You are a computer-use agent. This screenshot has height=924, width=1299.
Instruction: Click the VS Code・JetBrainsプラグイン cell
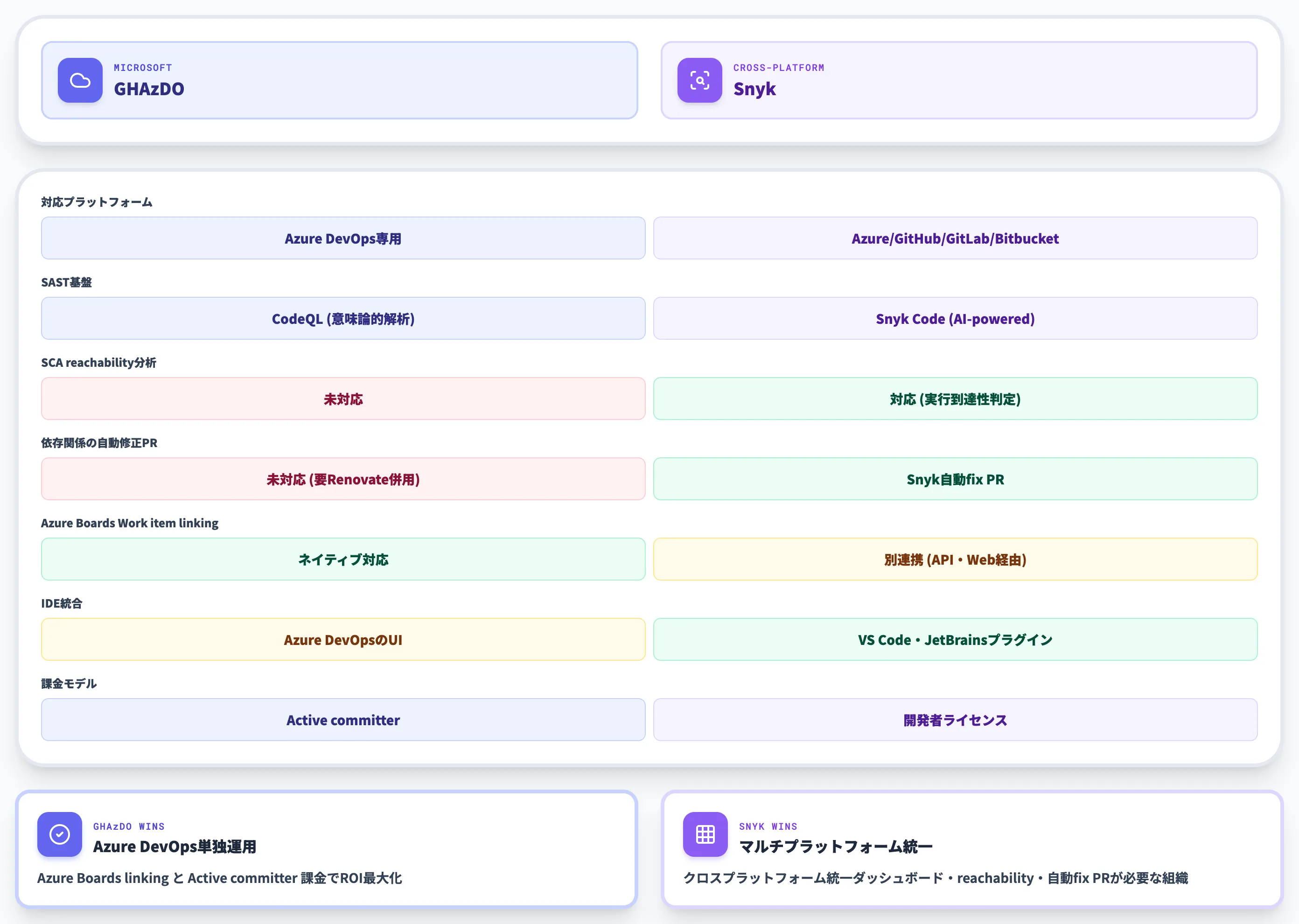pos(955,639)
